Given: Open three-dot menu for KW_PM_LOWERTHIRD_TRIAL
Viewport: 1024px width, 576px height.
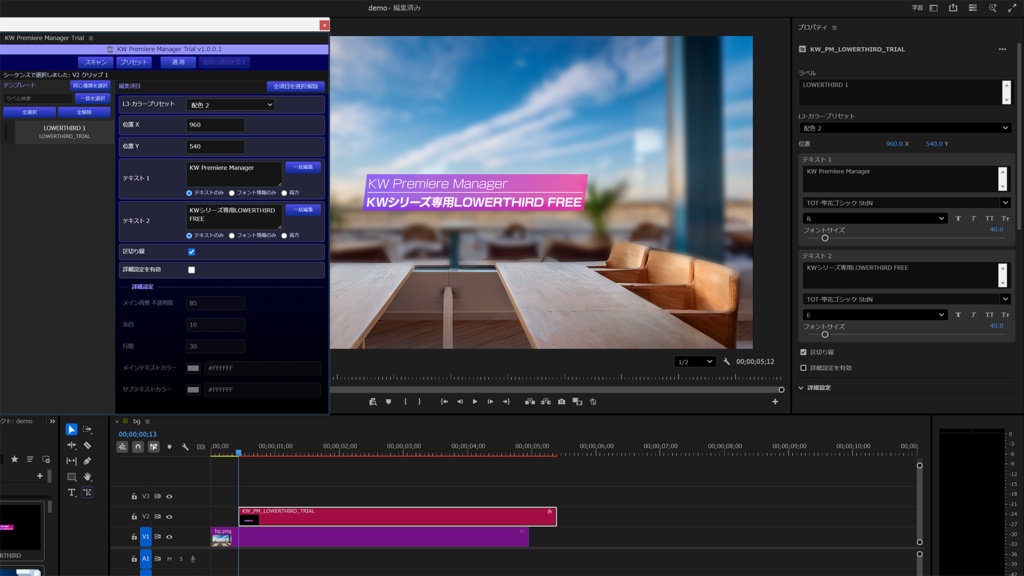Looking at the screenshot, I should point(1002,49).
